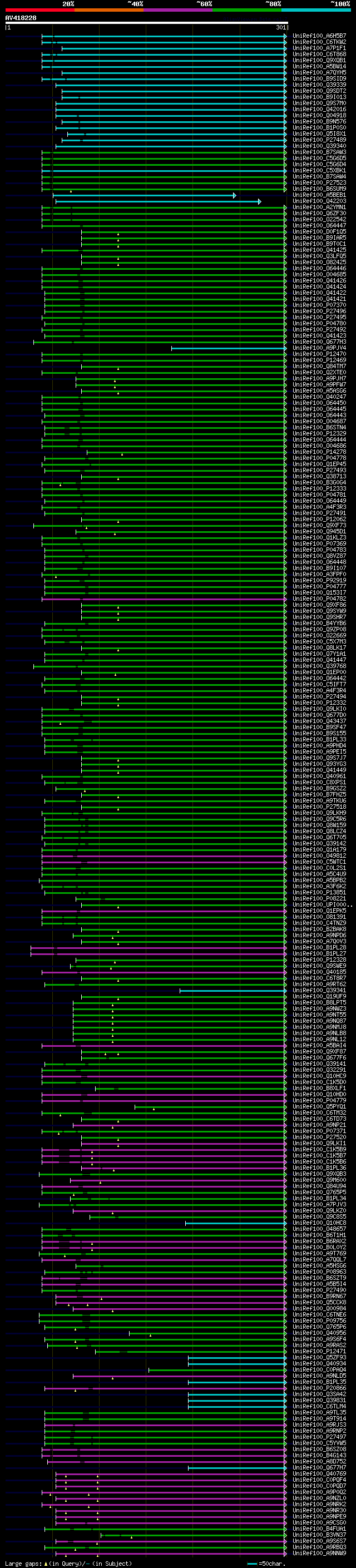Select hit label UniRef100_A2YMN1
The image size is (356, 1568).
click(319, 207)
